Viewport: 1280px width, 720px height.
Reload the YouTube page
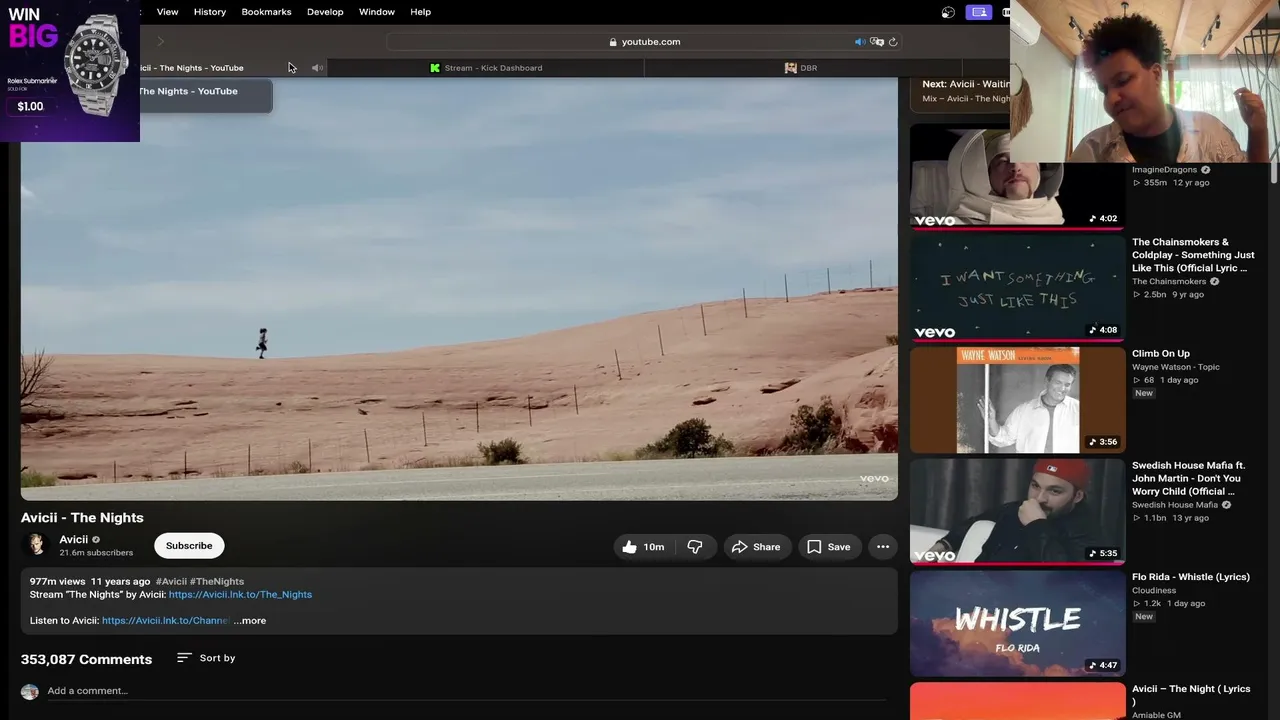[893, 42]
